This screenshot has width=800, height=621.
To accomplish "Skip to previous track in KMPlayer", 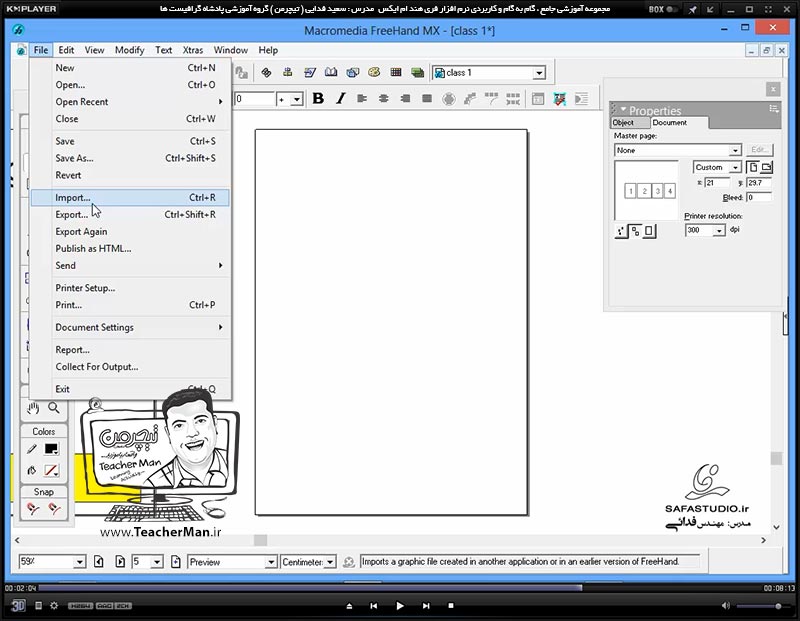I will tap(373, 606).
